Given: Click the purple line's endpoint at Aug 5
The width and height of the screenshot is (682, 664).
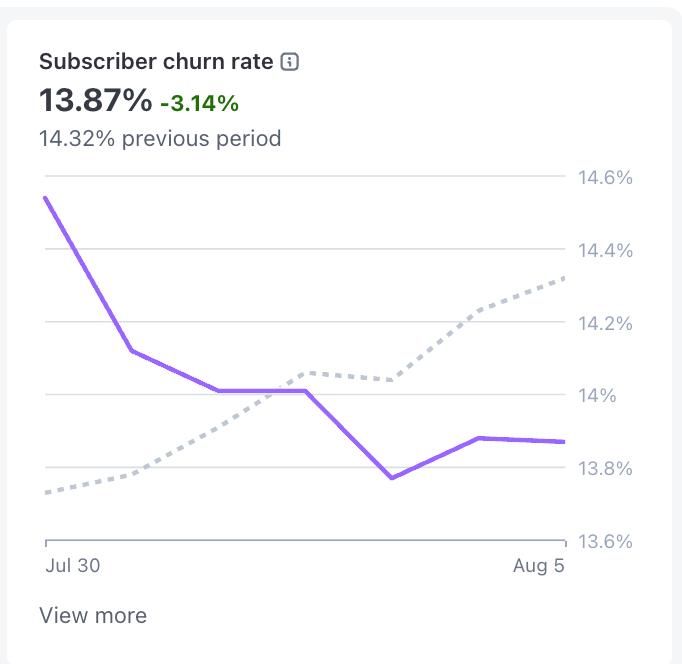Looking at the screenshot, I should click(564, 441).
